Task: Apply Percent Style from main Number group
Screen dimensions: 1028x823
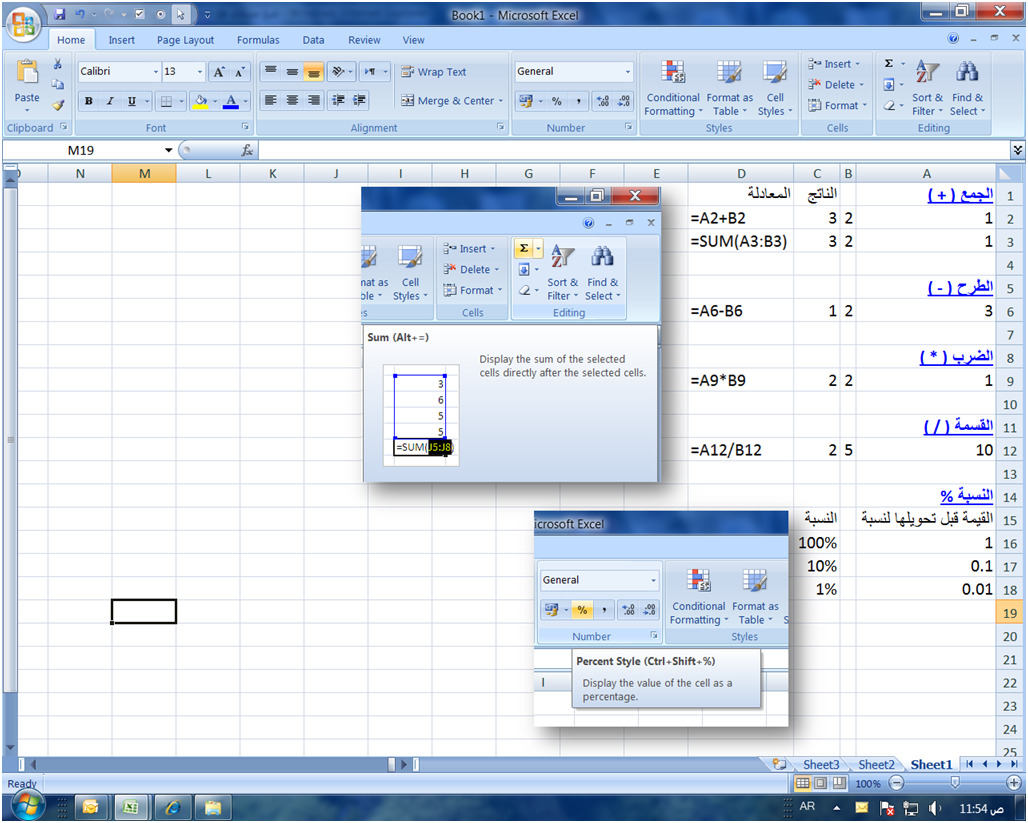Action: (x=556, y=101)
